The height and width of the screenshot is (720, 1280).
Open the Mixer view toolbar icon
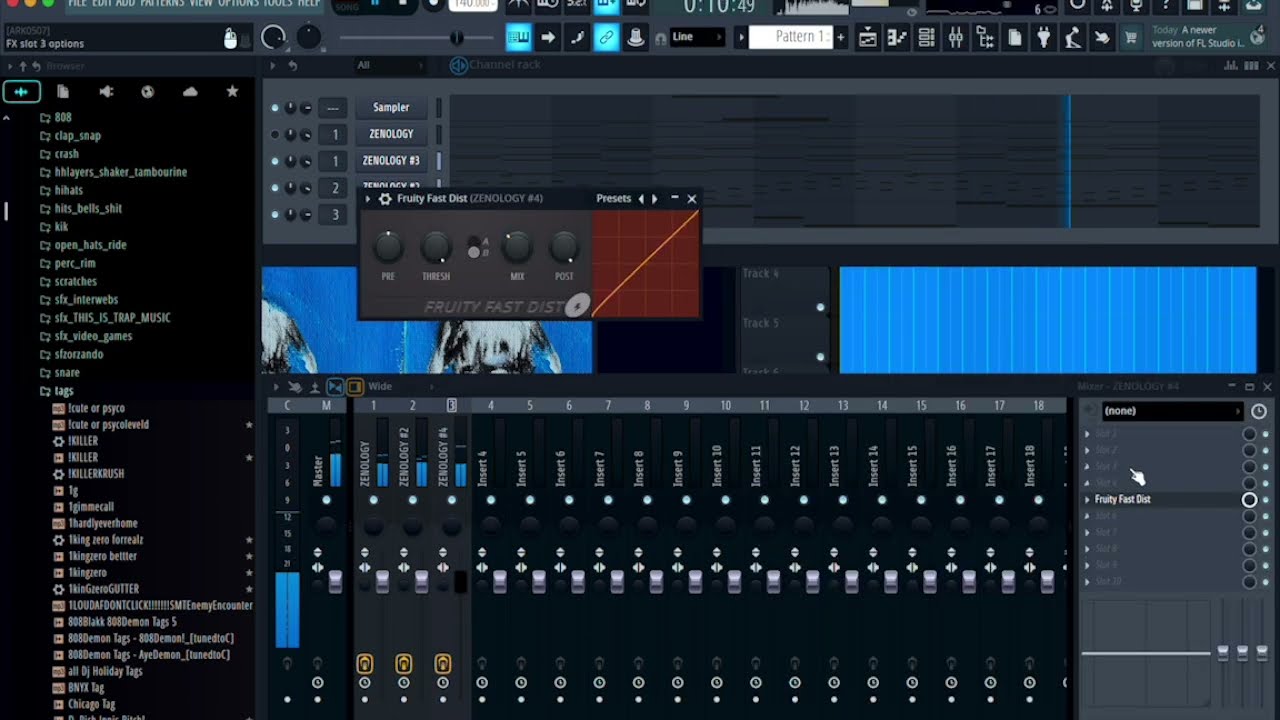(956, 38)
